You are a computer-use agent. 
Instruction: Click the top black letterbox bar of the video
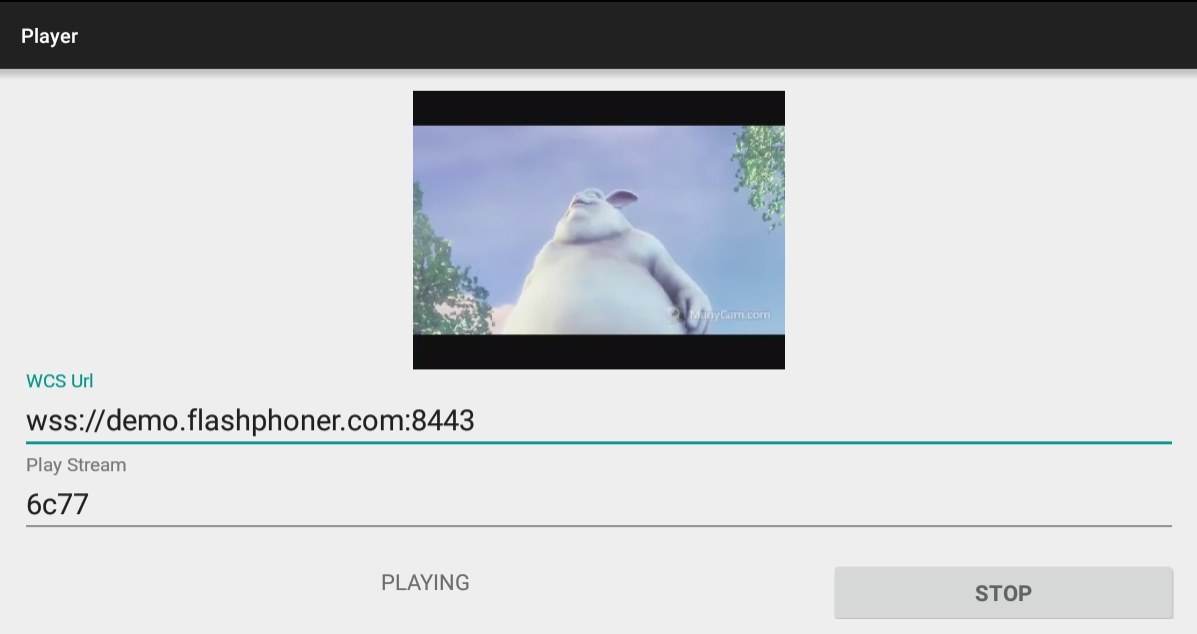598,108
